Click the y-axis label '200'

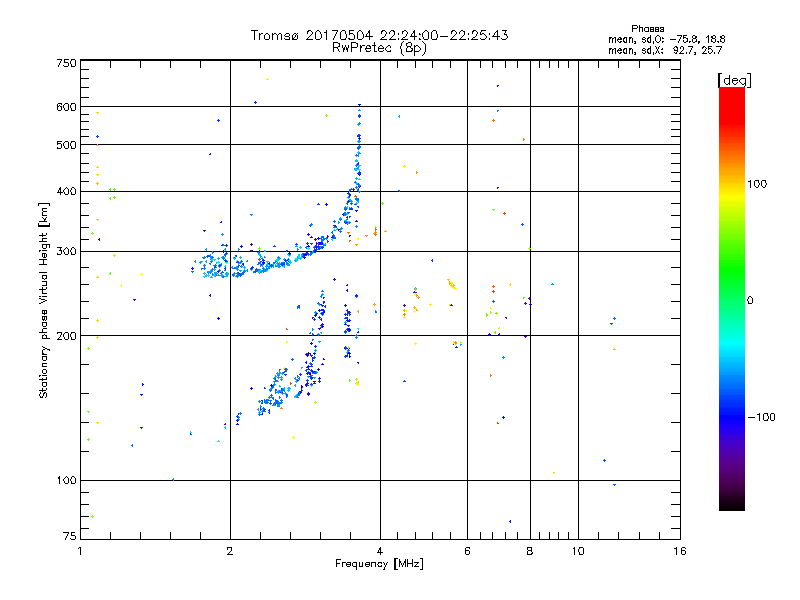coord(66,336)
